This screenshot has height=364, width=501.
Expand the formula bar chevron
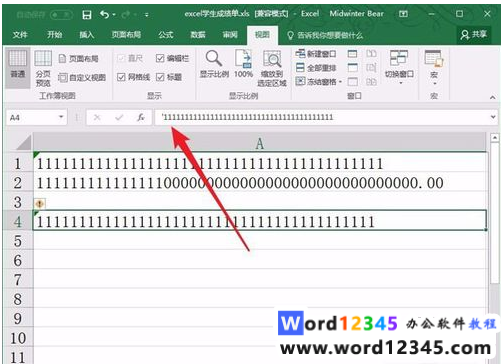point(493,117)
